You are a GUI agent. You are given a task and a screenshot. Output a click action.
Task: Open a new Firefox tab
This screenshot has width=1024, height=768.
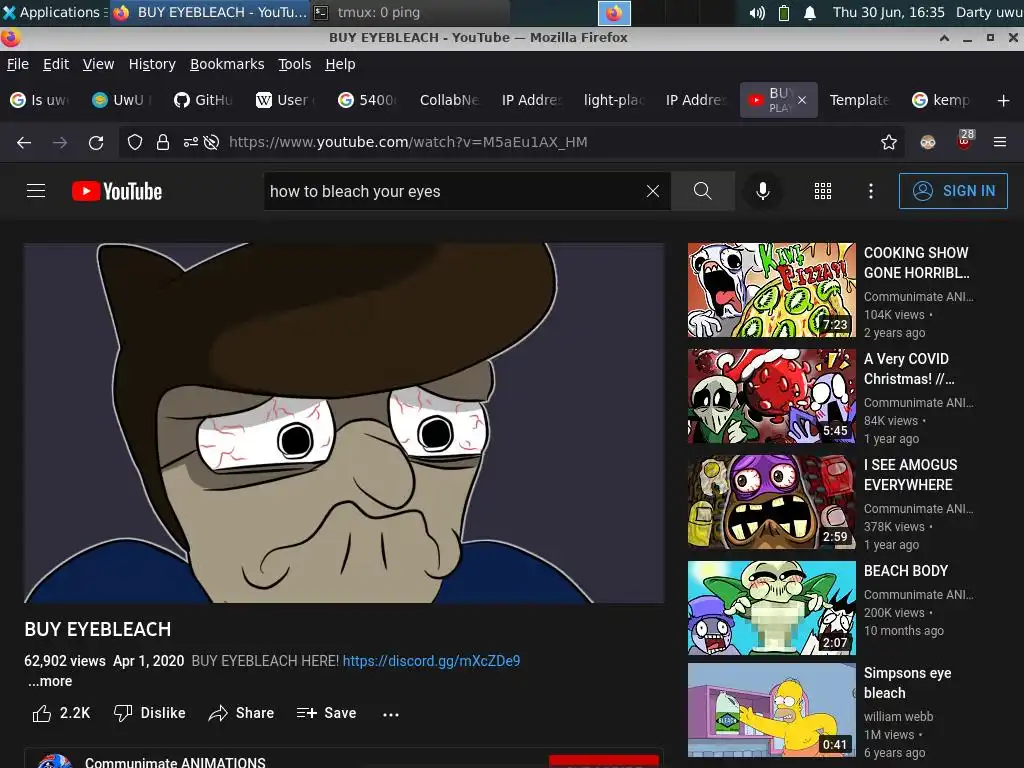1004,101
